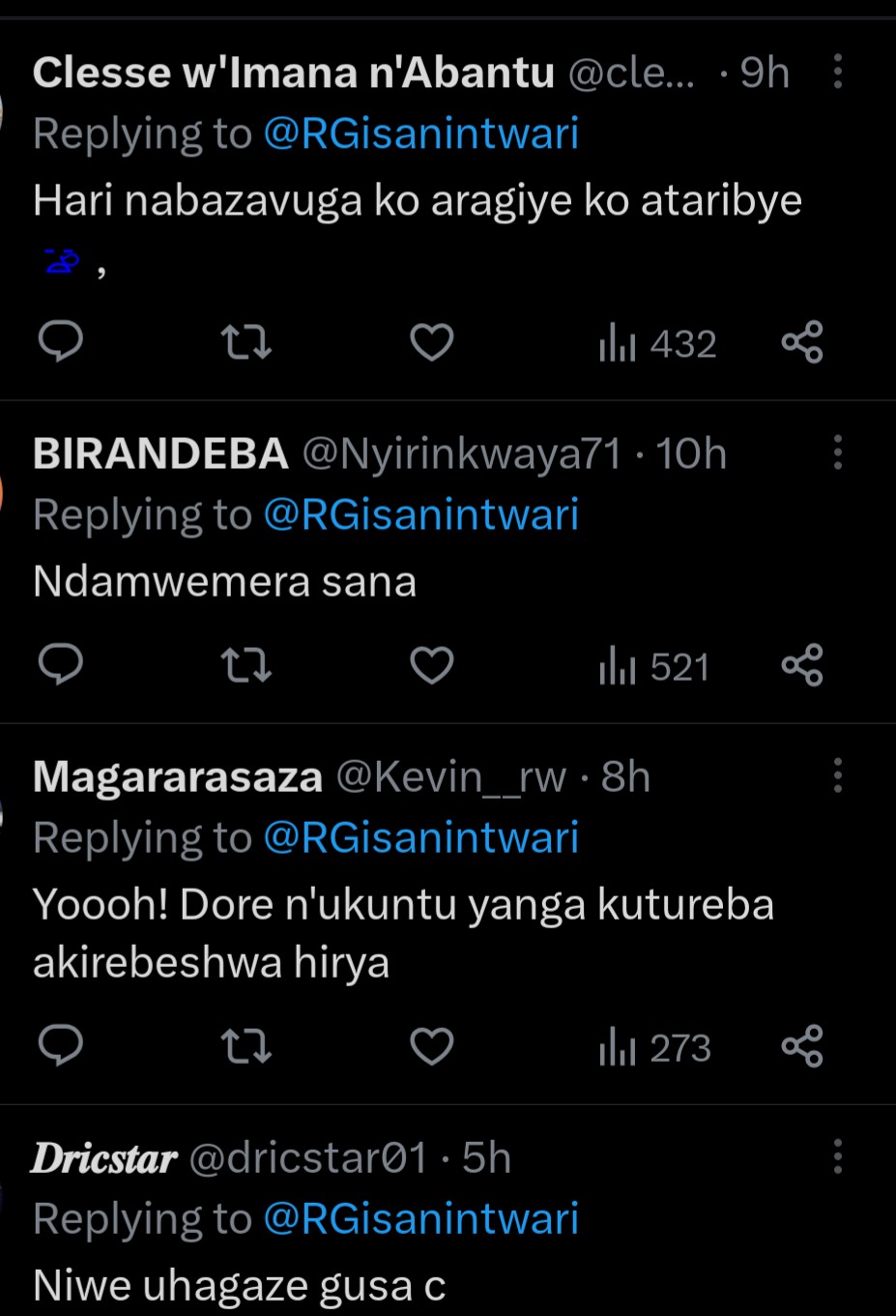Open @RGisanintwari link in Dricstar's reply
Image resolution: width=896 pixels, height=1316 pixels.
420,1218
